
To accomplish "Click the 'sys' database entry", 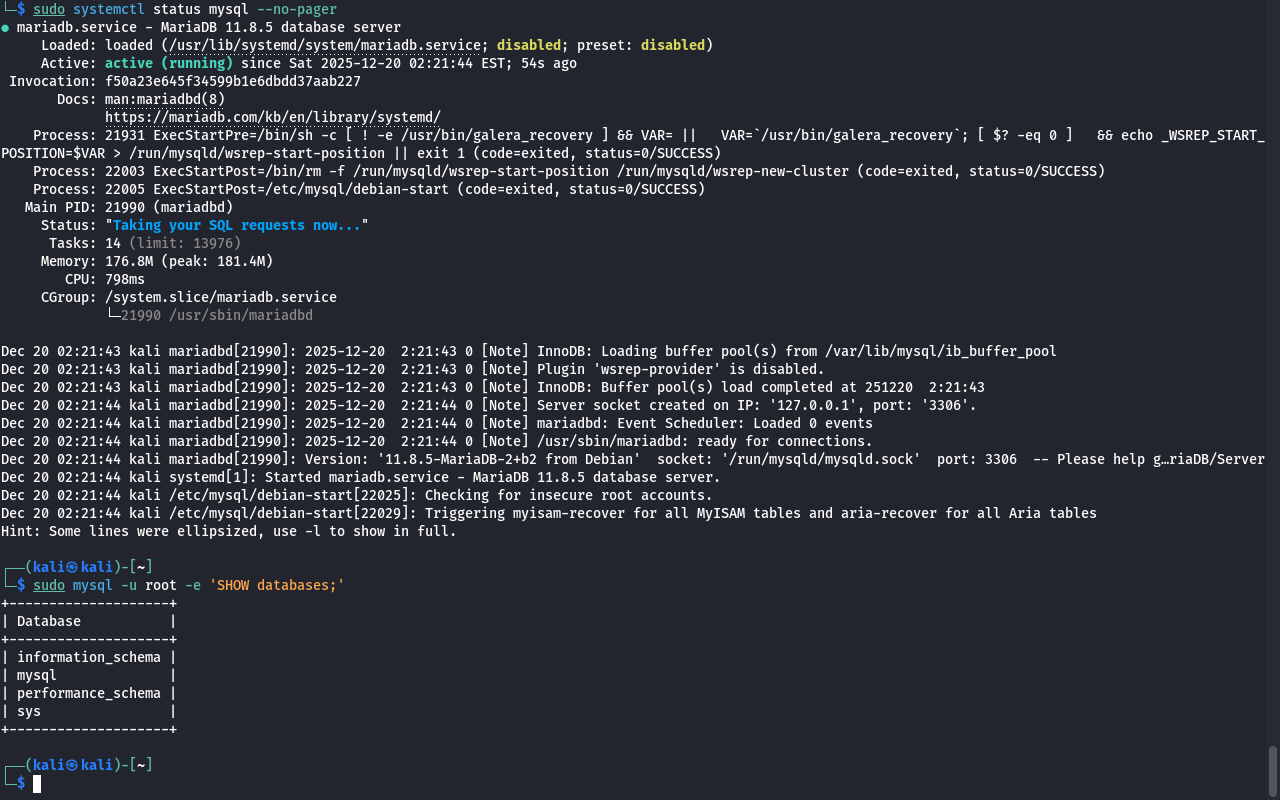I will pos(29,711).
